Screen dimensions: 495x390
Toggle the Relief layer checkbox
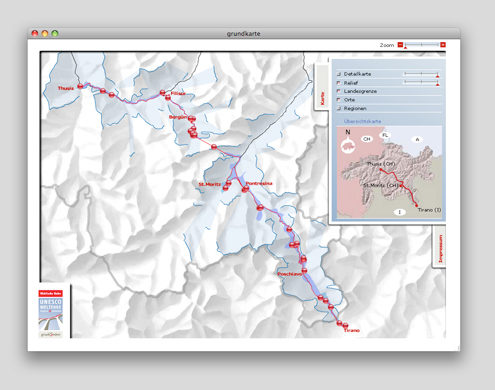(x=339, y=83)
